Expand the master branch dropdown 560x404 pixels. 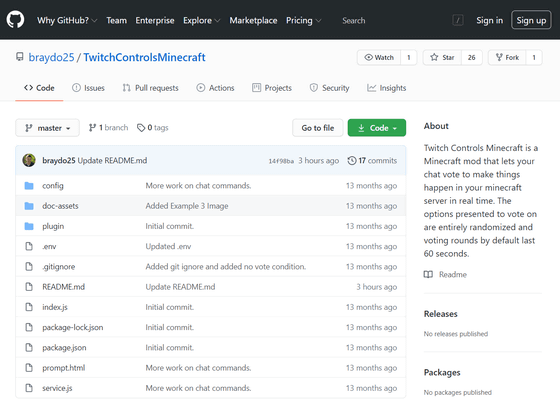point(48,128)
